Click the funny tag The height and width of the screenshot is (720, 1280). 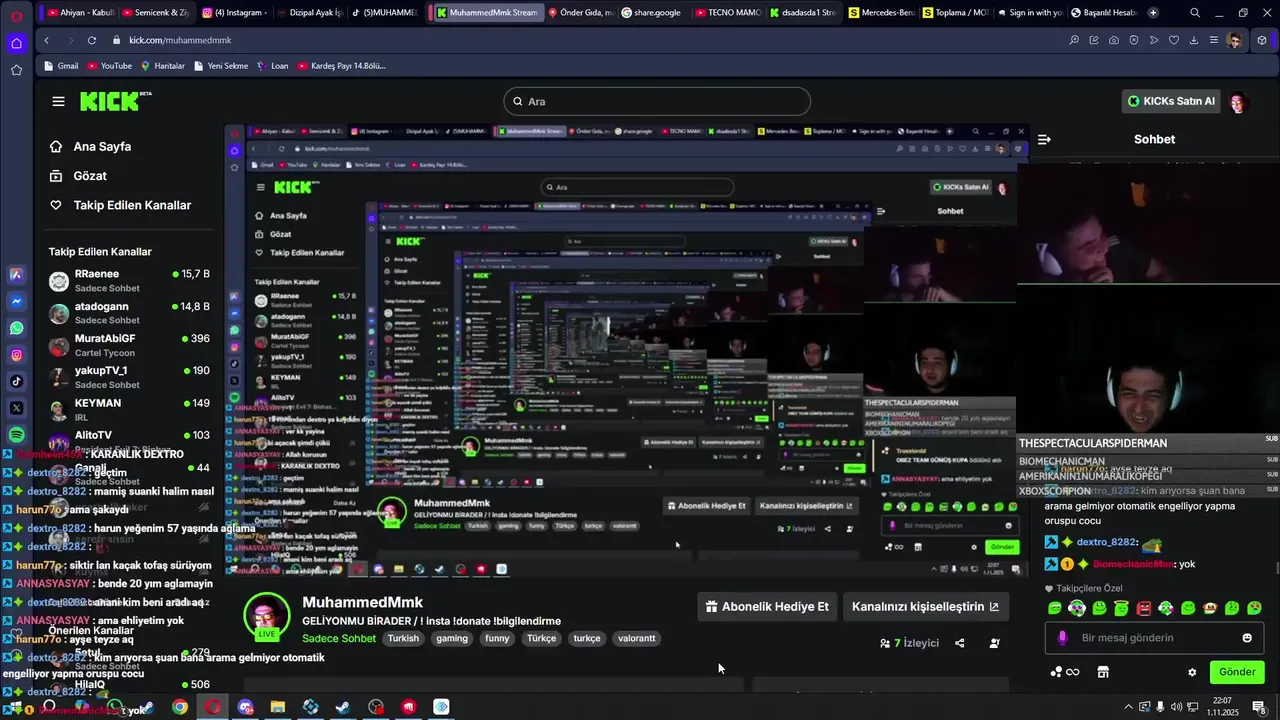pyautogui.click(x=497, y=638)
